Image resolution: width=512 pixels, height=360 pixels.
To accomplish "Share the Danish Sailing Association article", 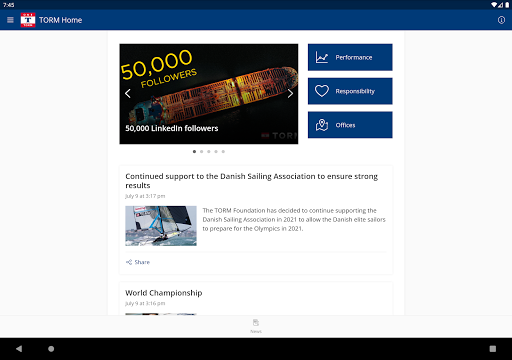I will [138, 262].
